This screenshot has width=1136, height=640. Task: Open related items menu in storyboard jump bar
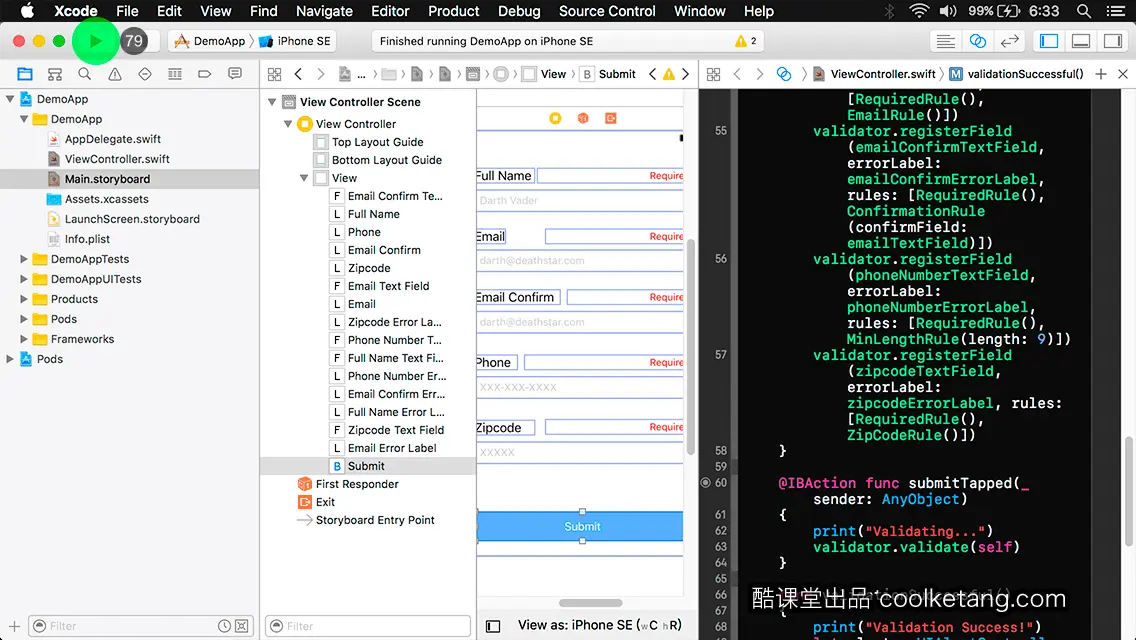[275, 74]
